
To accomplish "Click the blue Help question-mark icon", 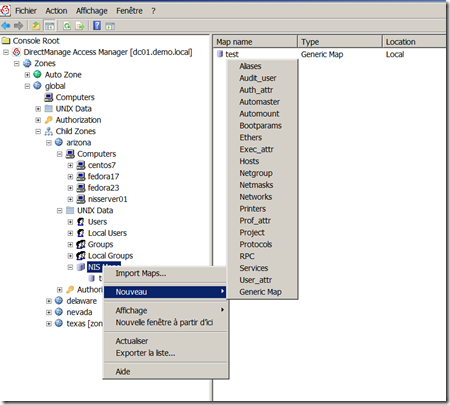I will point(97,26).
